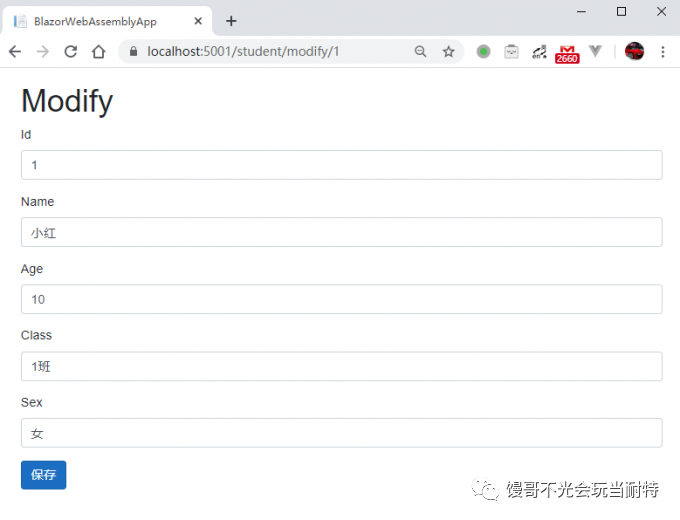
Task: Open the user profile avatar
Action: point(634,51)
